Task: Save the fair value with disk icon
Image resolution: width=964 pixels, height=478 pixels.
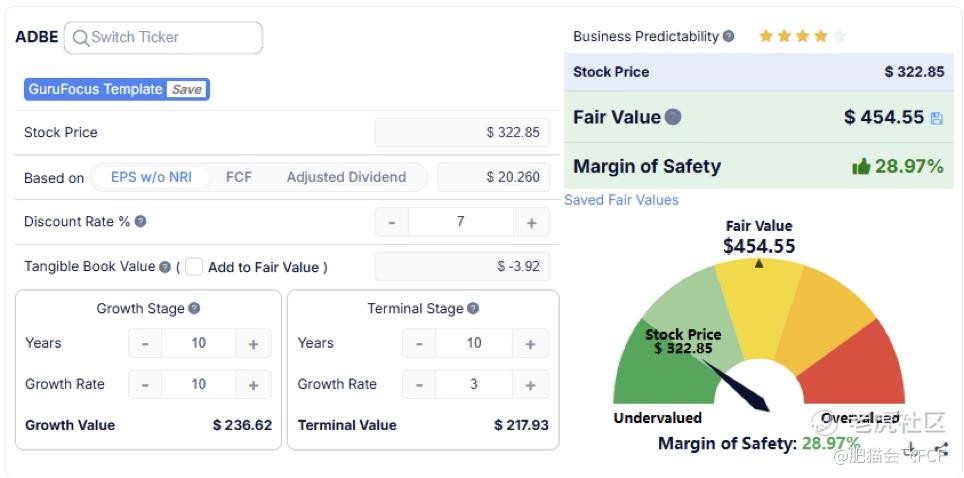Action: coord(937,118)
